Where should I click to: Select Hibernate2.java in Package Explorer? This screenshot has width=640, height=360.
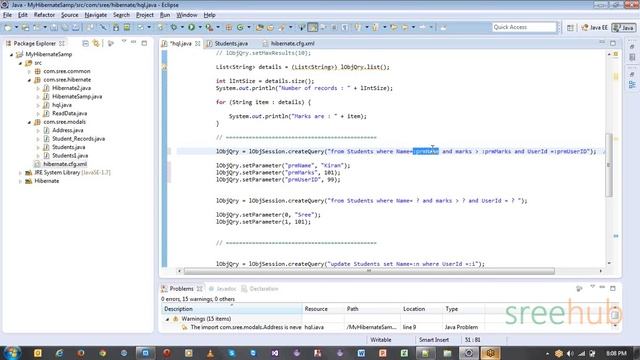(71, 88)
